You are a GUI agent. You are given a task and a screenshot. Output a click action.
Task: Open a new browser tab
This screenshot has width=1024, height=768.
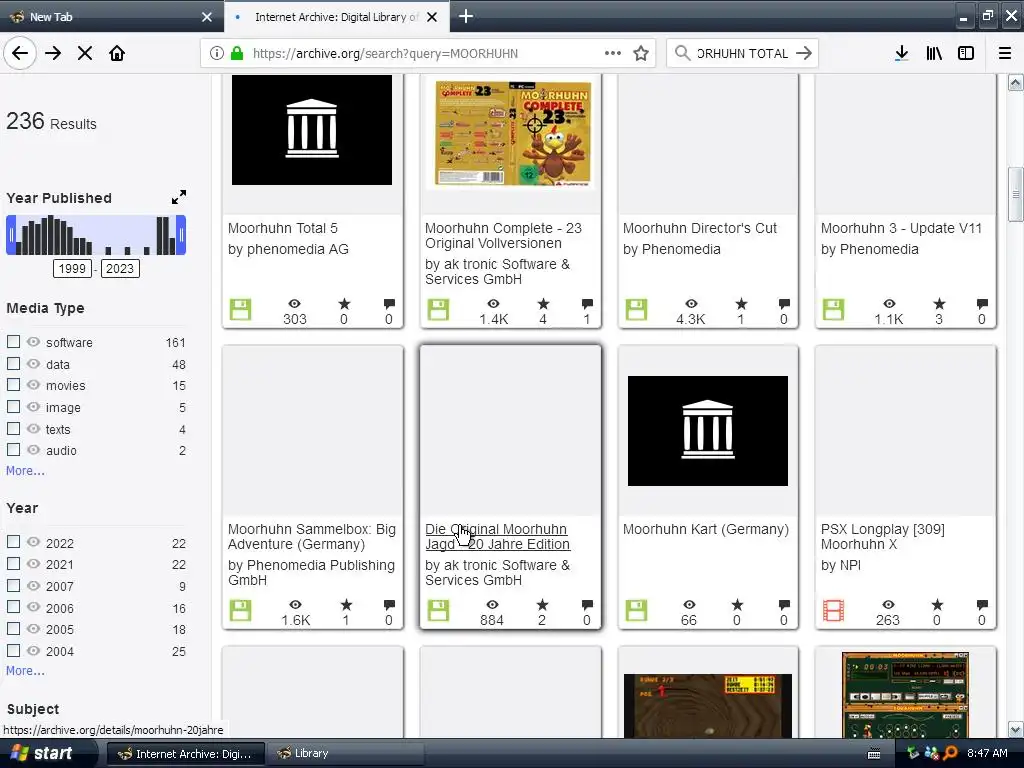[x=466, y=16]
